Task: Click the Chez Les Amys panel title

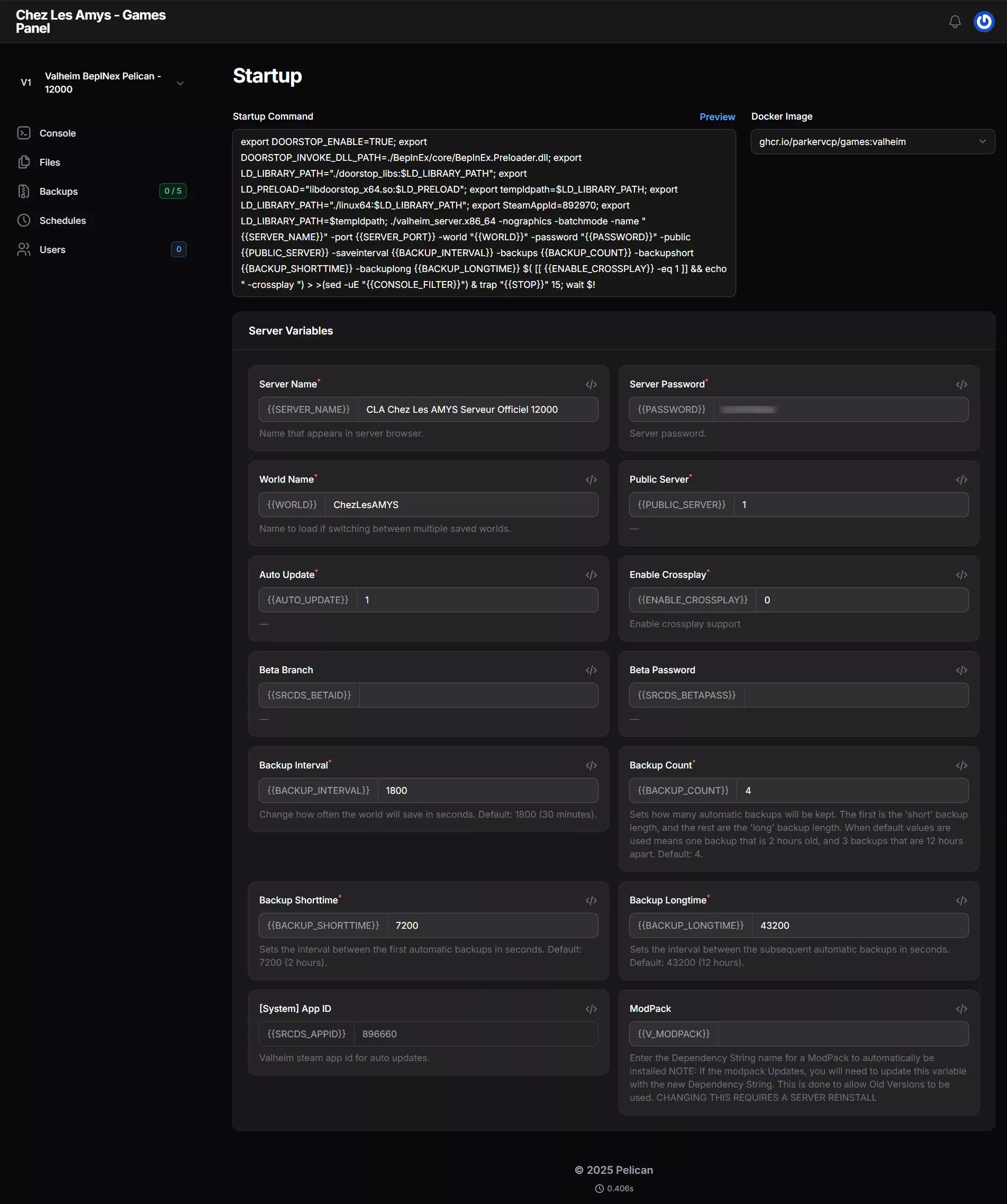Action: pos(90,22)
